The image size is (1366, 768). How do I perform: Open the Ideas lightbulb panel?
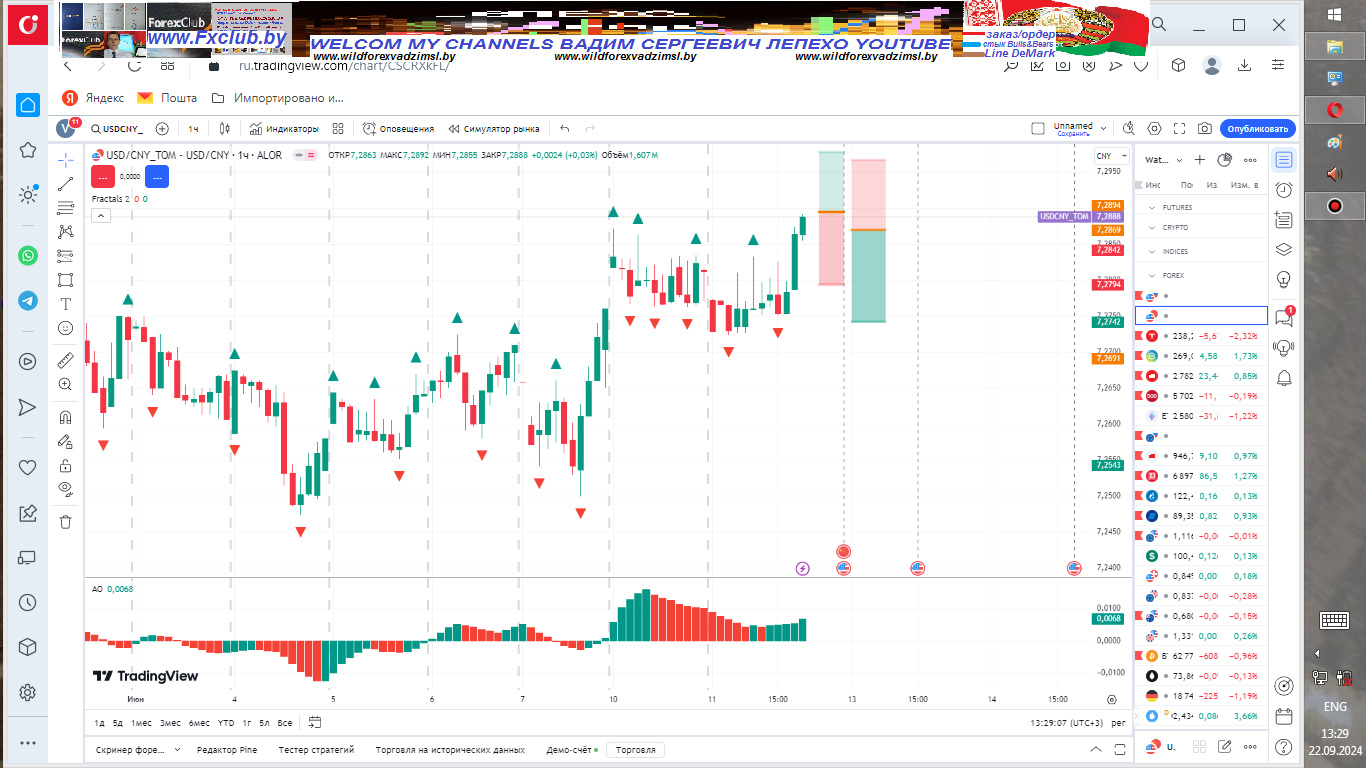click(1284, 279)
